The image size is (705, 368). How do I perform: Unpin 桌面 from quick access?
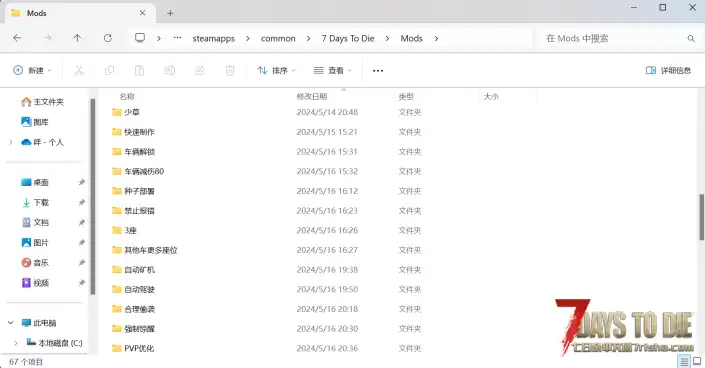pyautogui.click(x=82, y=182)
